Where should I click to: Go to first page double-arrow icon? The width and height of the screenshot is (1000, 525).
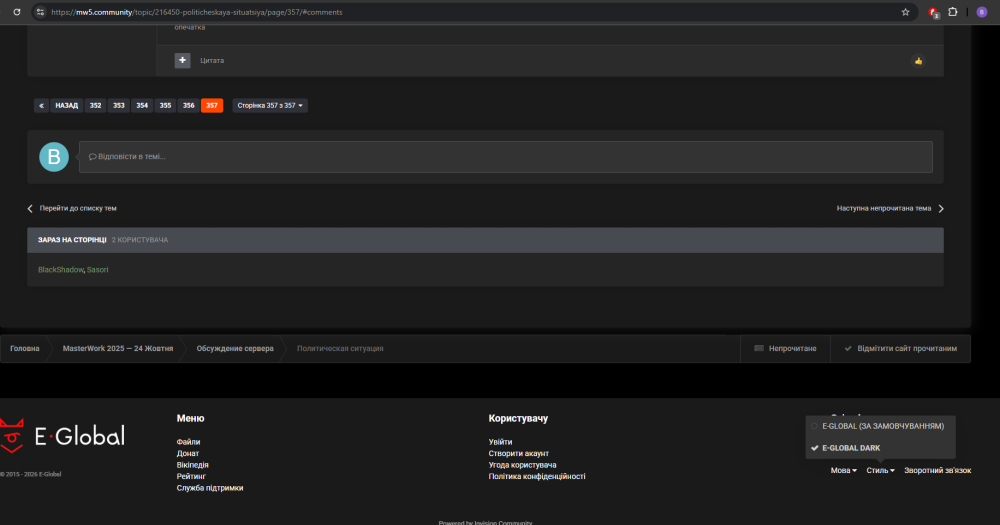pyautogui.click(x=41, y=105)
